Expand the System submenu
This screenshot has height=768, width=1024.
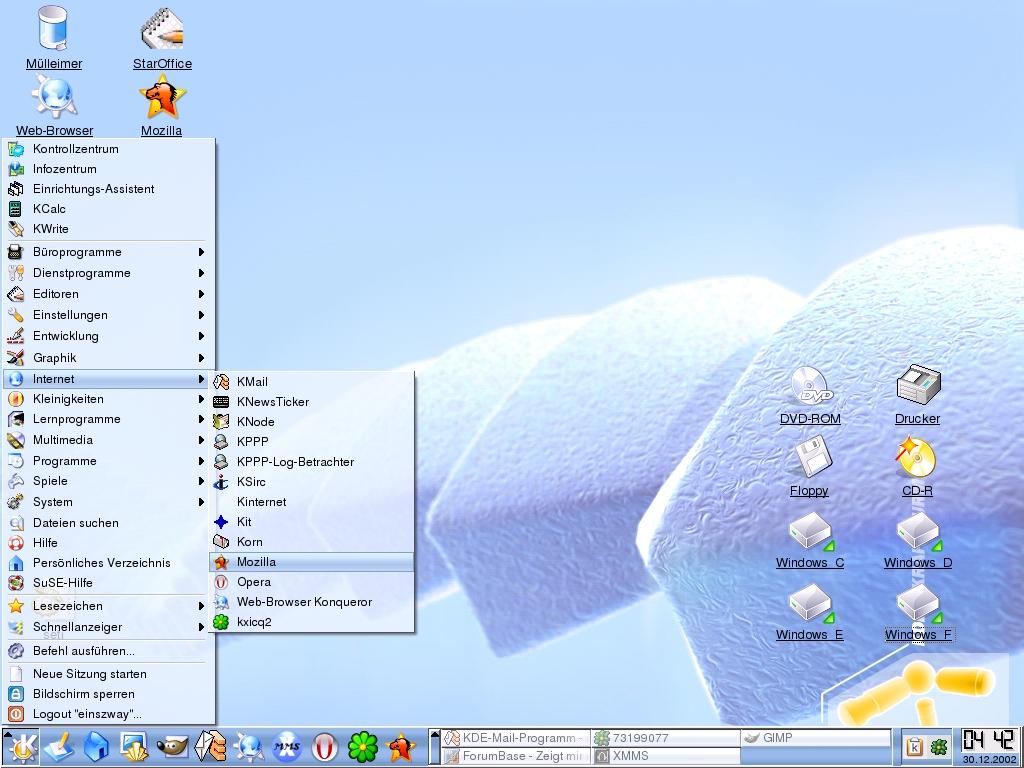tap(108, 502)
